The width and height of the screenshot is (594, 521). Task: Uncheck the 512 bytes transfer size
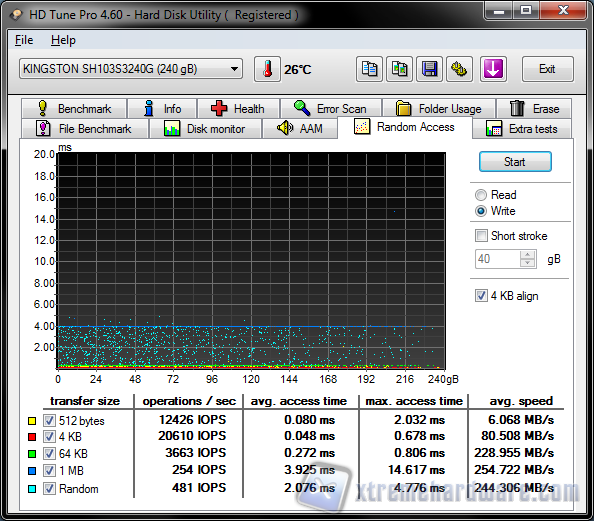(49, 420)
